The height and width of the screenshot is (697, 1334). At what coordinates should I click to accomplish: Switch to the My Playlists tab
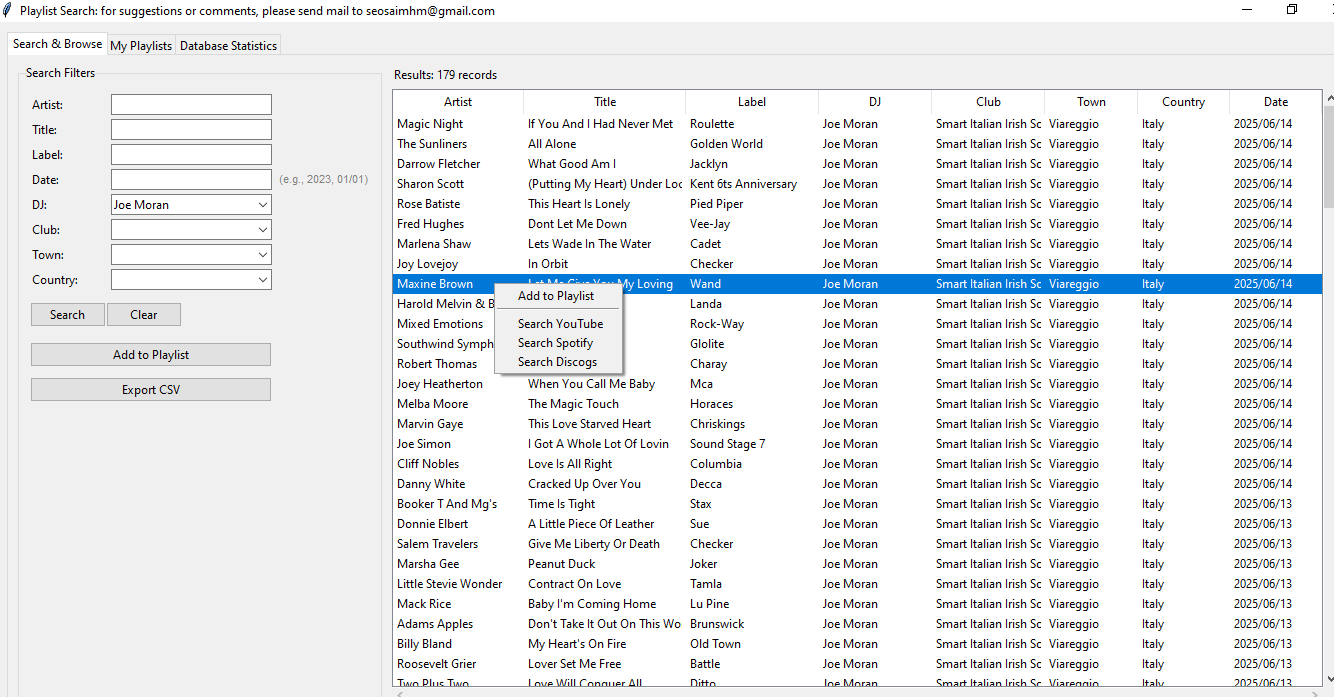click(x=141, y=46)
